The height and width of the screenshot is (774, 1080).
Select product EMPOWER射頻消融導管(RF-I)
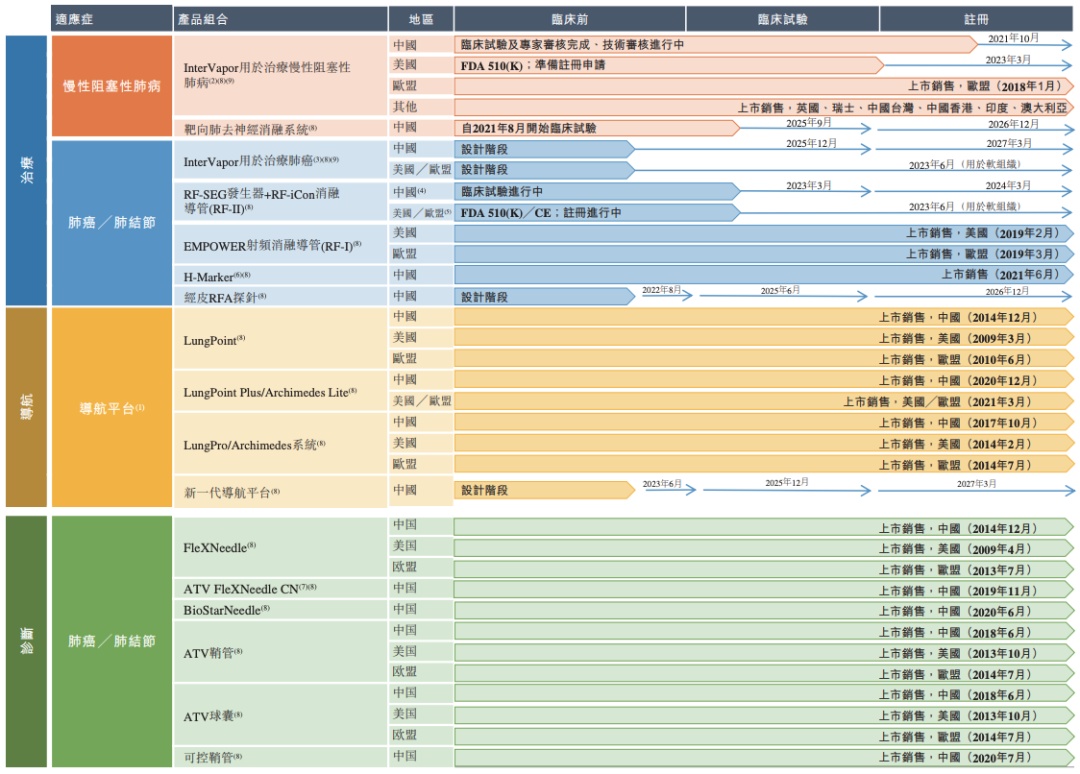click(280, 244)
